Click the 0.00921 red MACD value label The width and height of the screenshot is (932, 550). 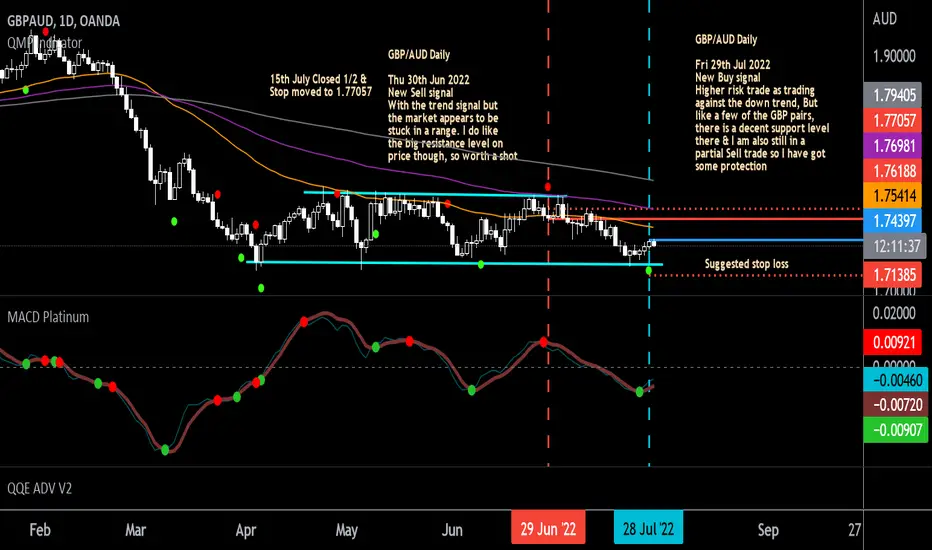point(895,342)
